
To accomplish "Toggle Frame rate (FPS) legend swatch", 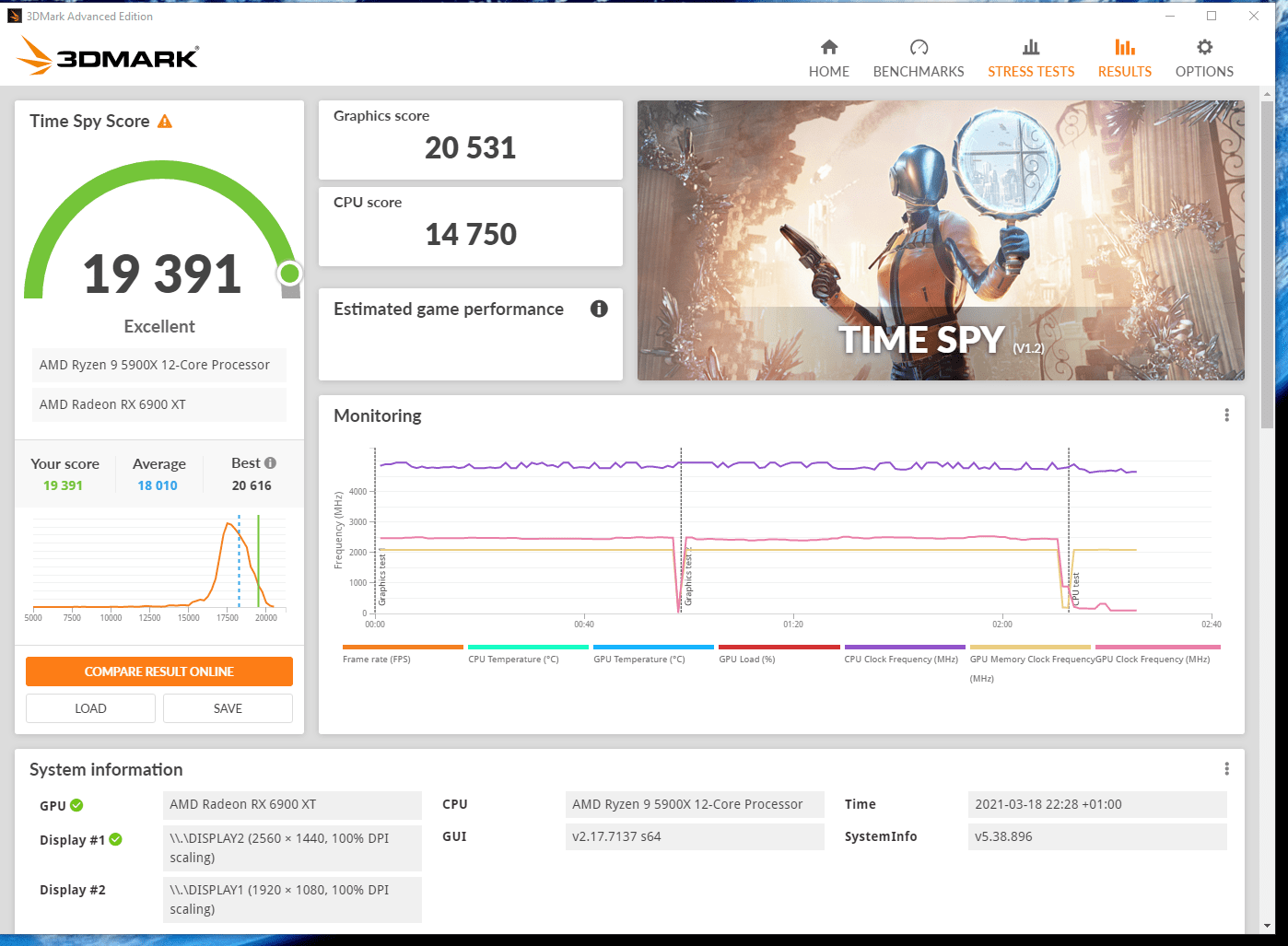I will pyautogui.click(x=403, y=648).
